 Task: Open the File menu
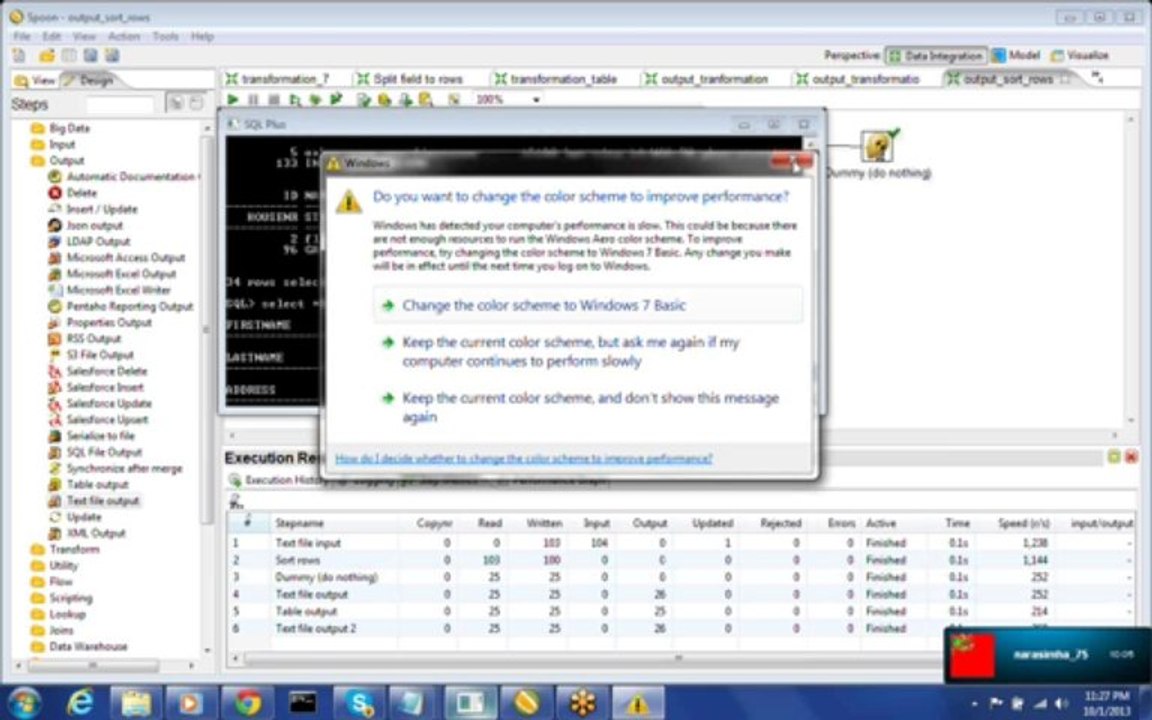click(x=21, y=36)
